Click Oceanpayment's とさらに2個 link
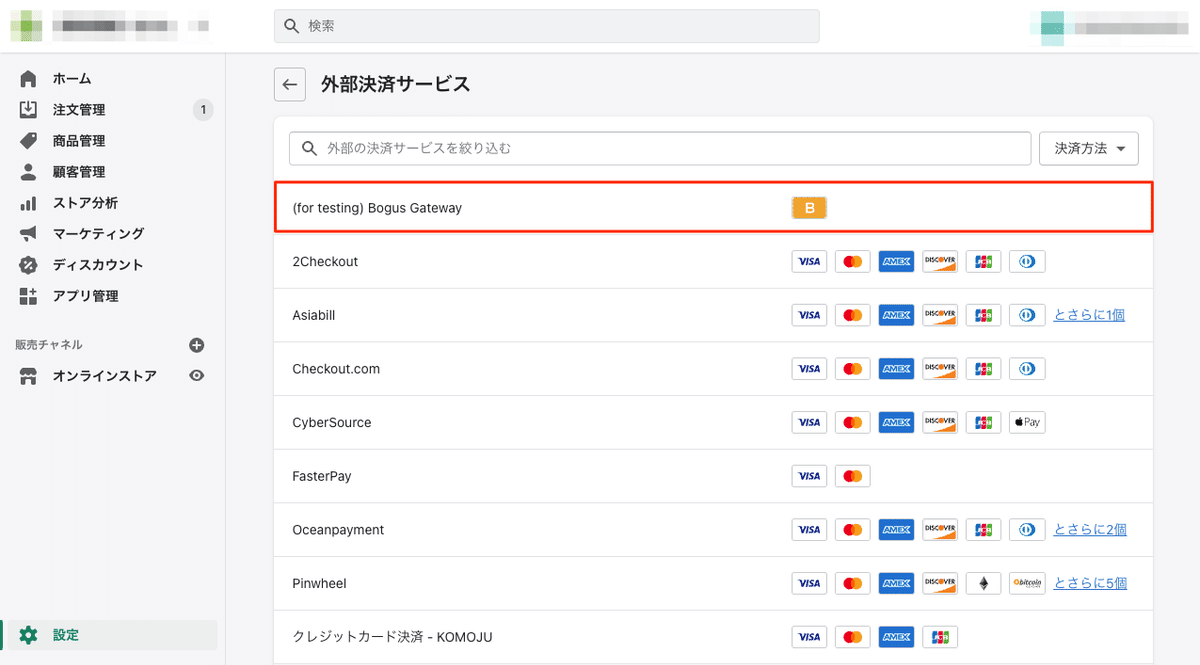1200x665 pixels. coord(1090,530)
